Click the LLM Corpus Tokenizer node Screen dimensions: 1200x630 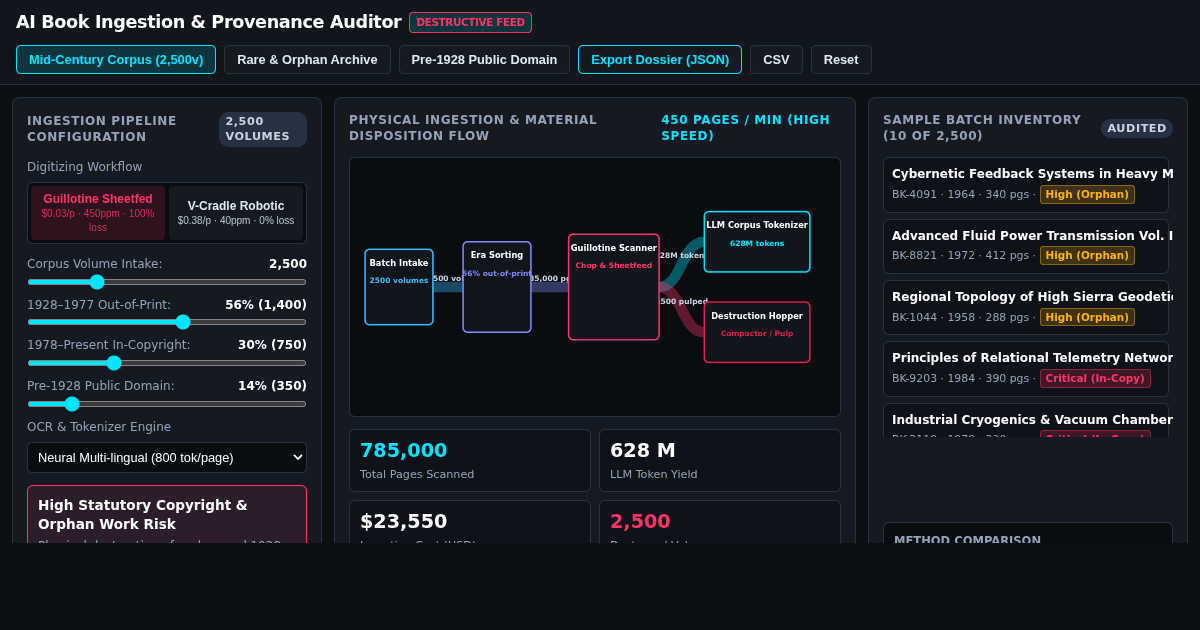[x=757, y=242]
